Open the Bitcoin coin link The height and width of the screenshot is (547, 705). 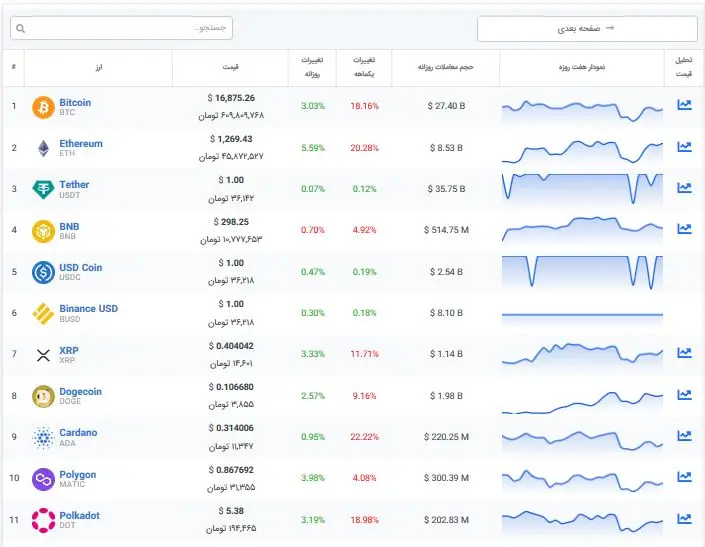pyautogui.click(x=75, y=102)
